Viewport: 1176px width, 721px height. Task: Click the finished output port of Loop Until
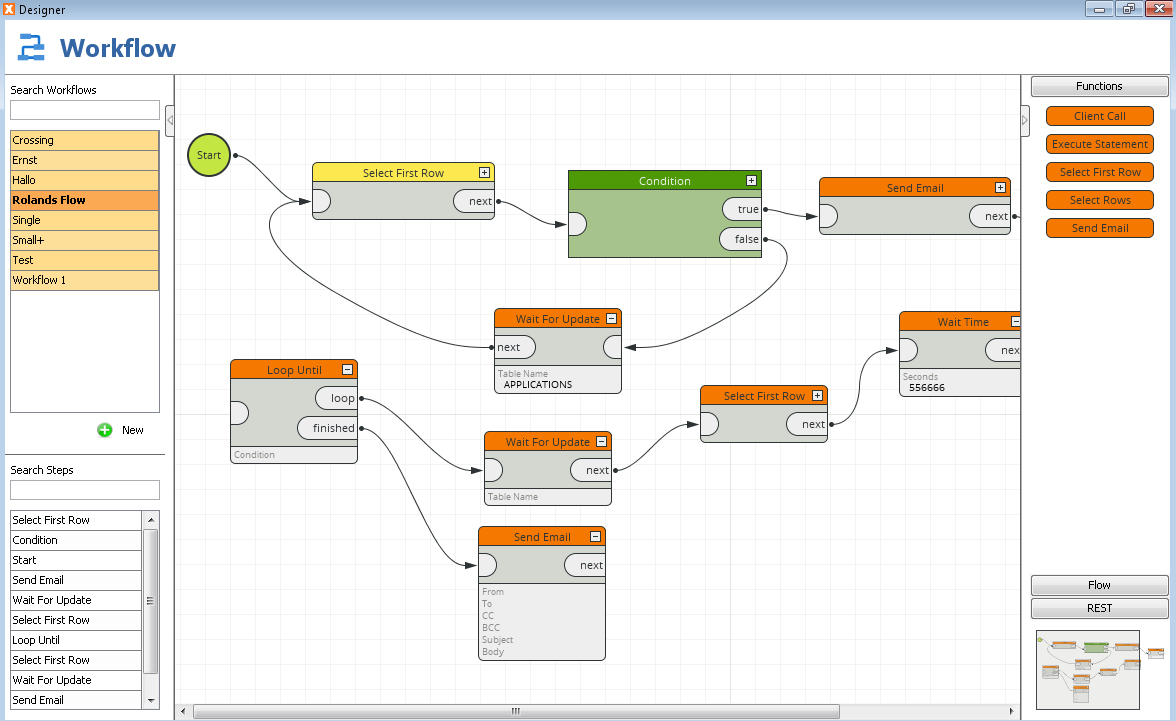[328, 428]
